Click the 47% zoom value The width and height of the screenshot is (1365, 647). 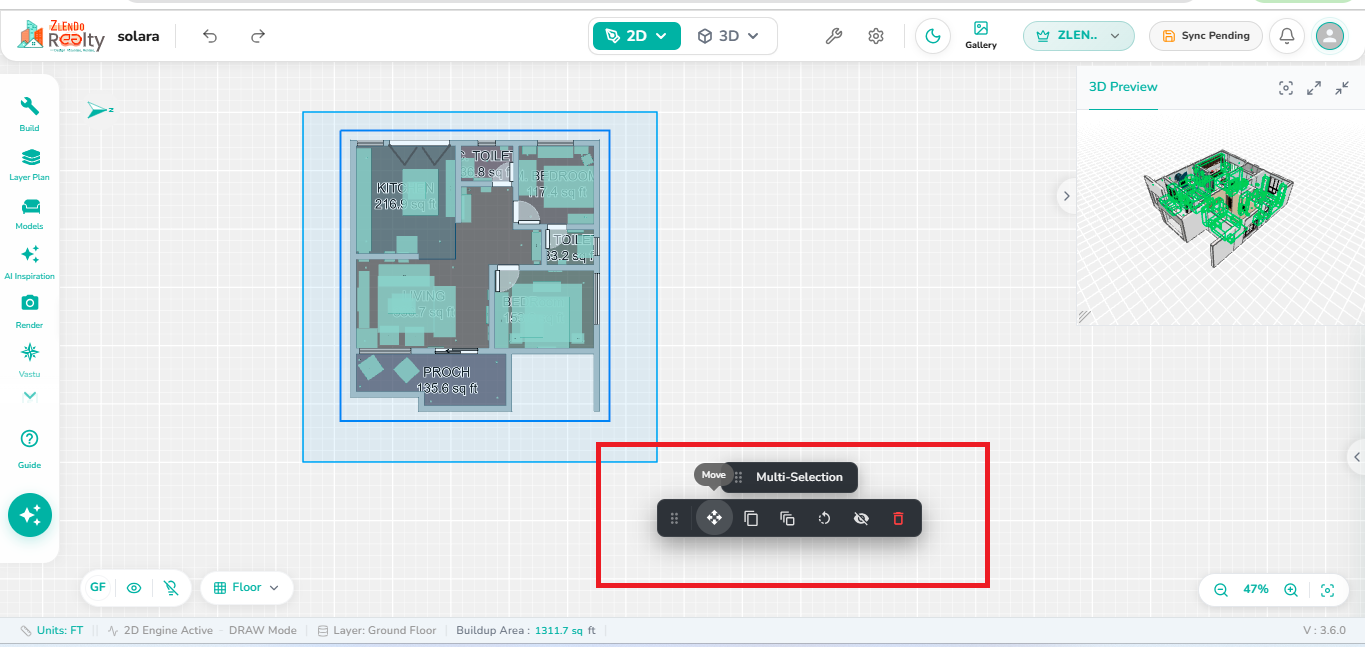pyautogui.click(x=1256, y=590)
